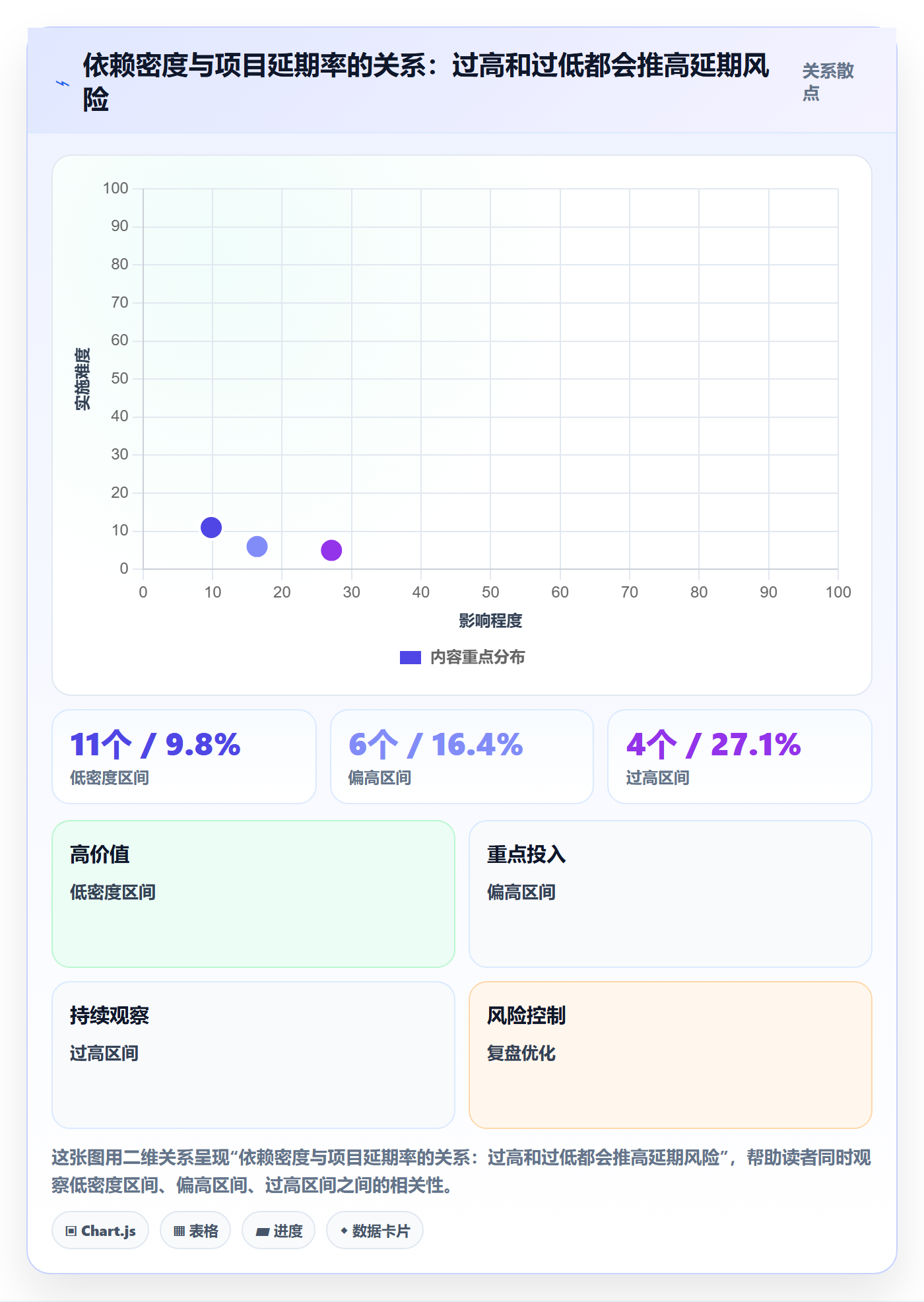Select the 表格 tag
The image size is (924, 1302).
195,1231
